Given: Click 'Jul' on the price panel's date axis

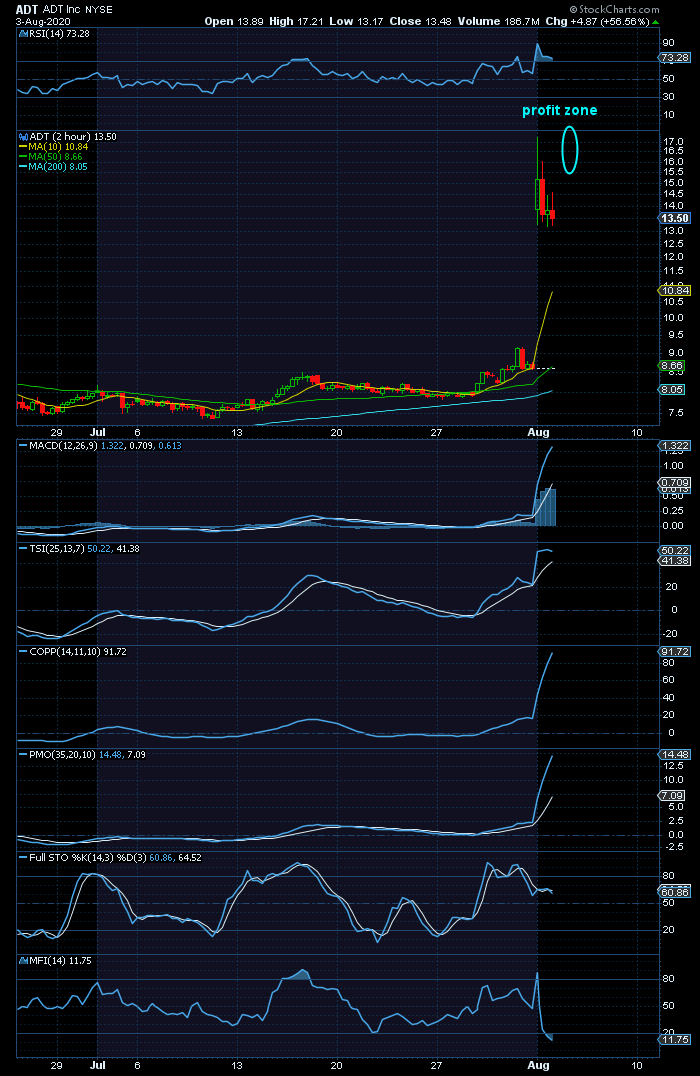Looking at the screenshot, I should pos(98,432).
